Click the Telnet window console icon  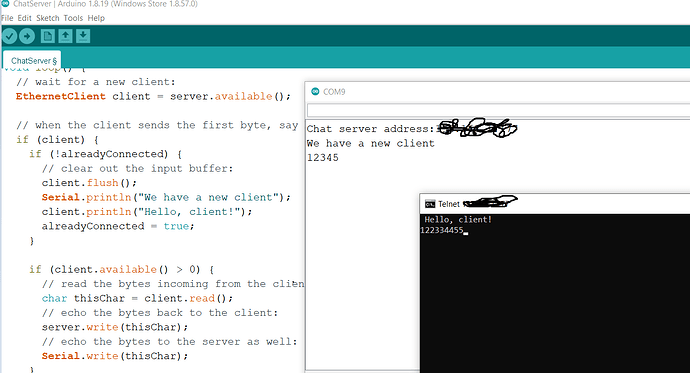tap(429, 204)
